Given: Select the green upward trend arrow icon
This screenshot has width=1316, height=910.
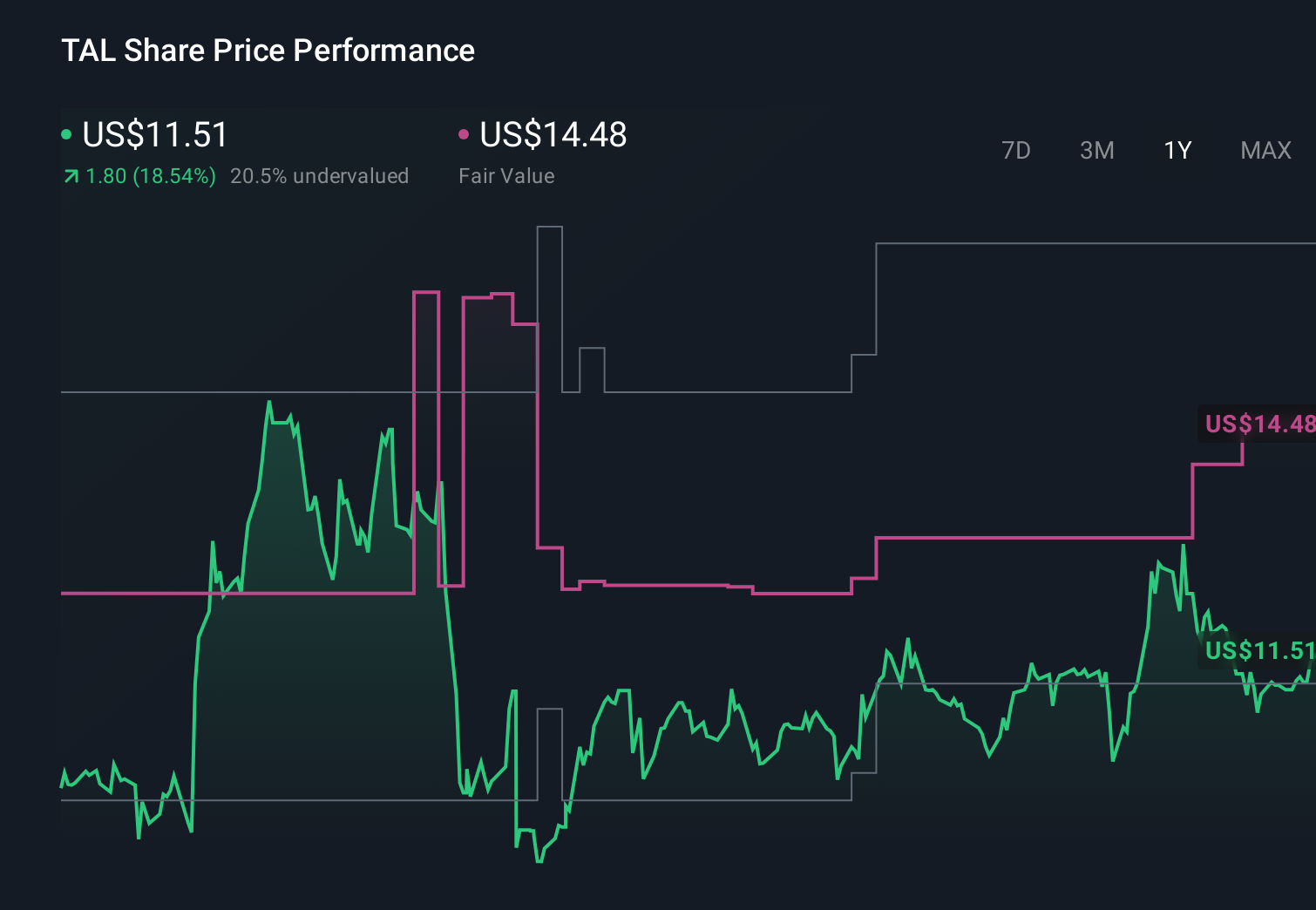Looking at the screenshot, I should (x=70, y=175).
